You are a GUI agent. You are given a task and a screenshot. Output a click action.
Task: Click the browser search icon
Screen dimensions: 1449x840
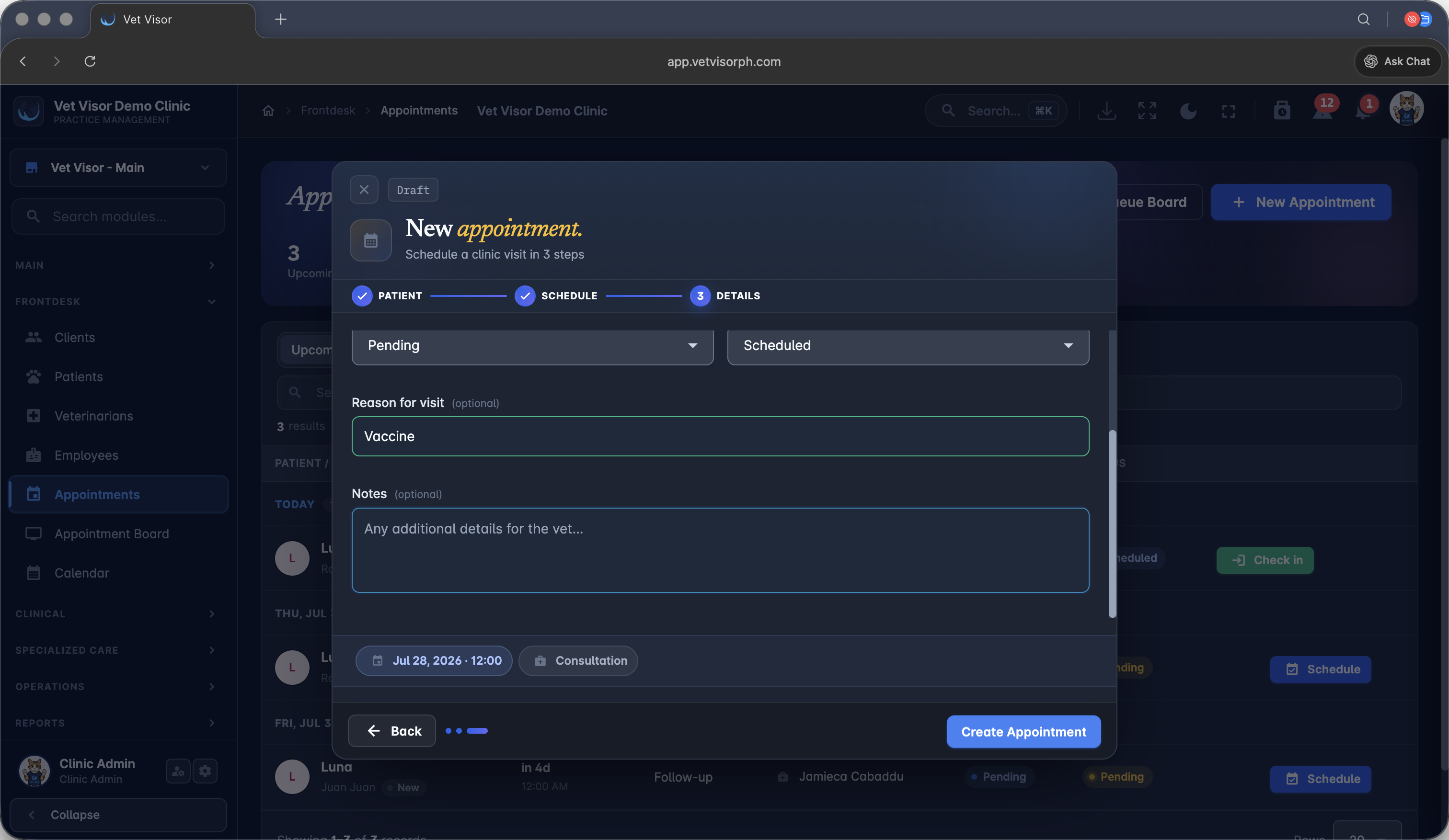pos(1363,20)
